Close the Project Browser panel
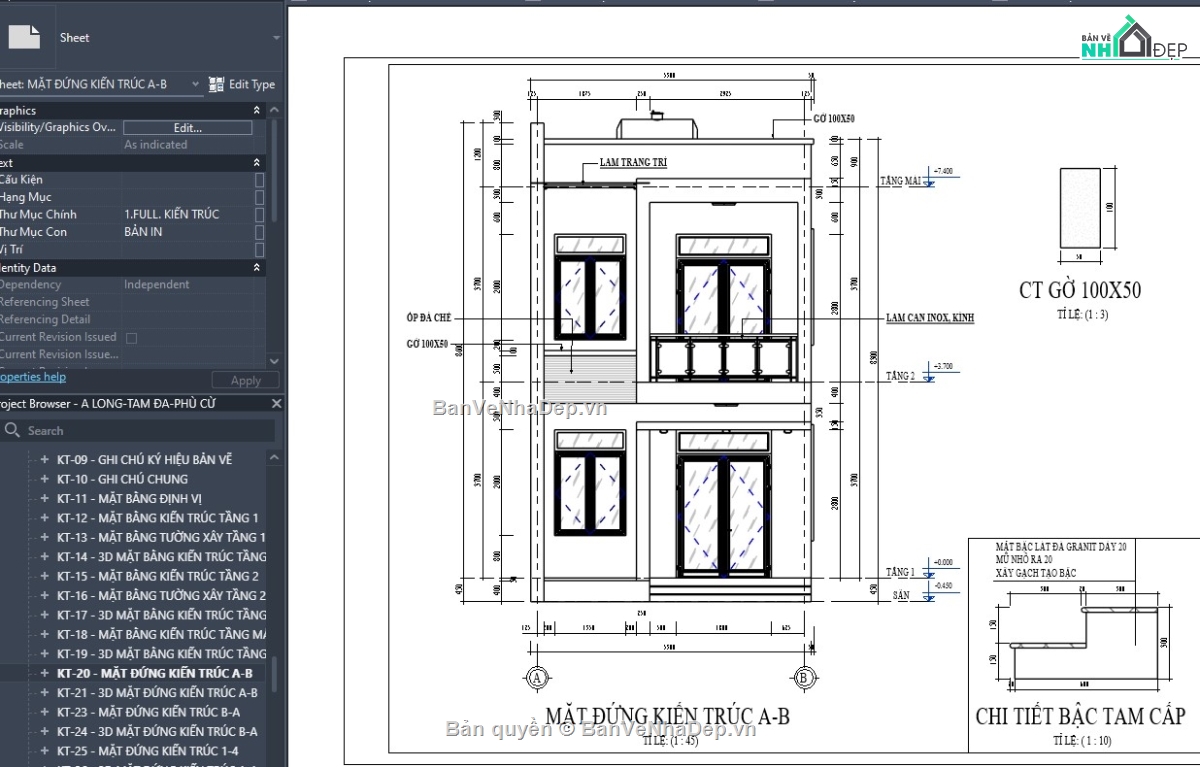The height and width of the screenshot is (767, 1200). [x=278, y=404]
